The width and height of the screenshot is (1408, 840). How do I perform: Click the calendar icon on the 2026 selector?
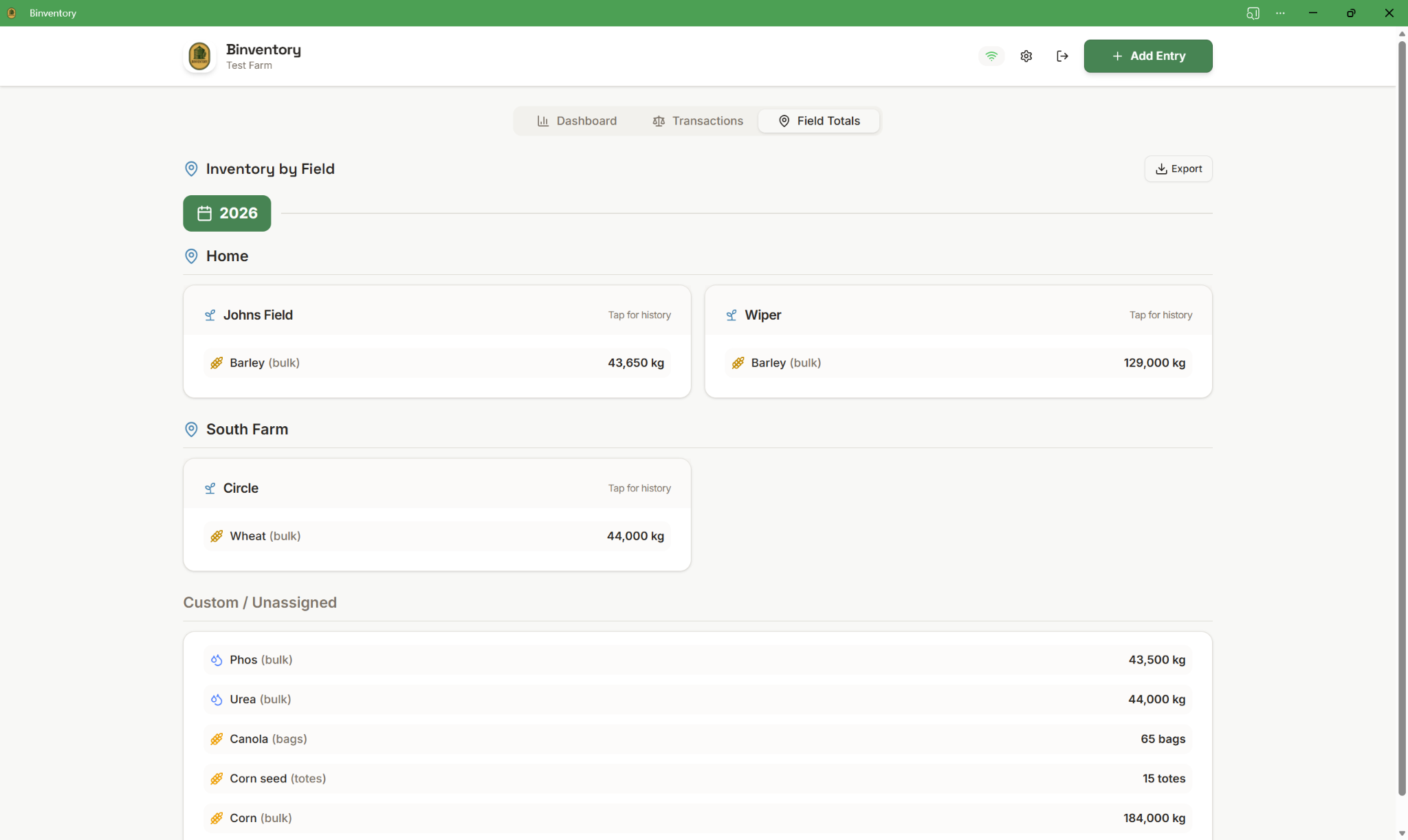click(204, 213)
